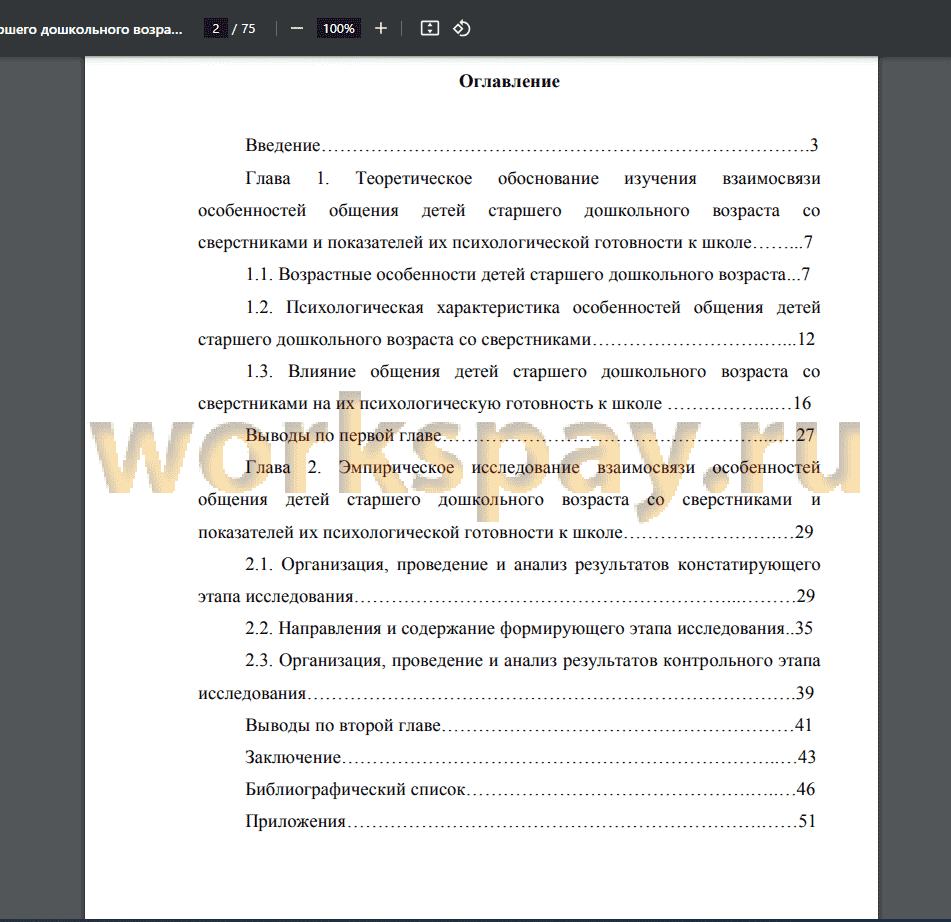The height and width of the screenshot is (922, 951).
Task: Click the 'Оглавление' heading
Action: pos(509,81)
